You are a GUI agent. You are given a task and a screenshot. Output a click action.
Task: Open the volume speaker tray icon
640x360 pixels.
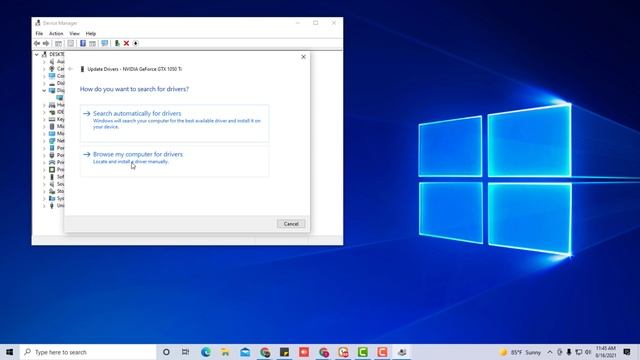pyautogui.click(x=588, y=352)
